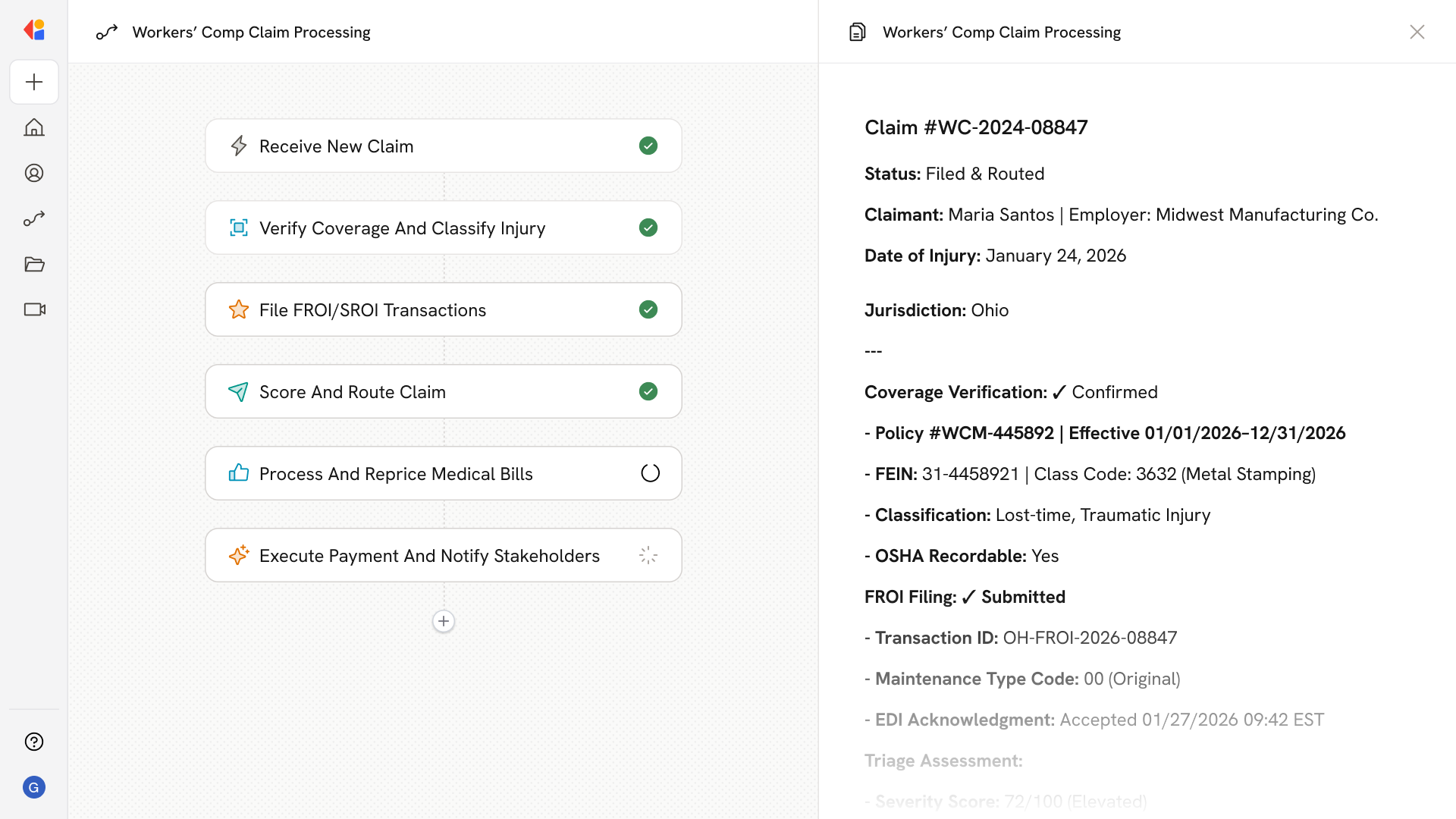
Task: Click green checkmark on Receive New Claim
Action: 648,146
